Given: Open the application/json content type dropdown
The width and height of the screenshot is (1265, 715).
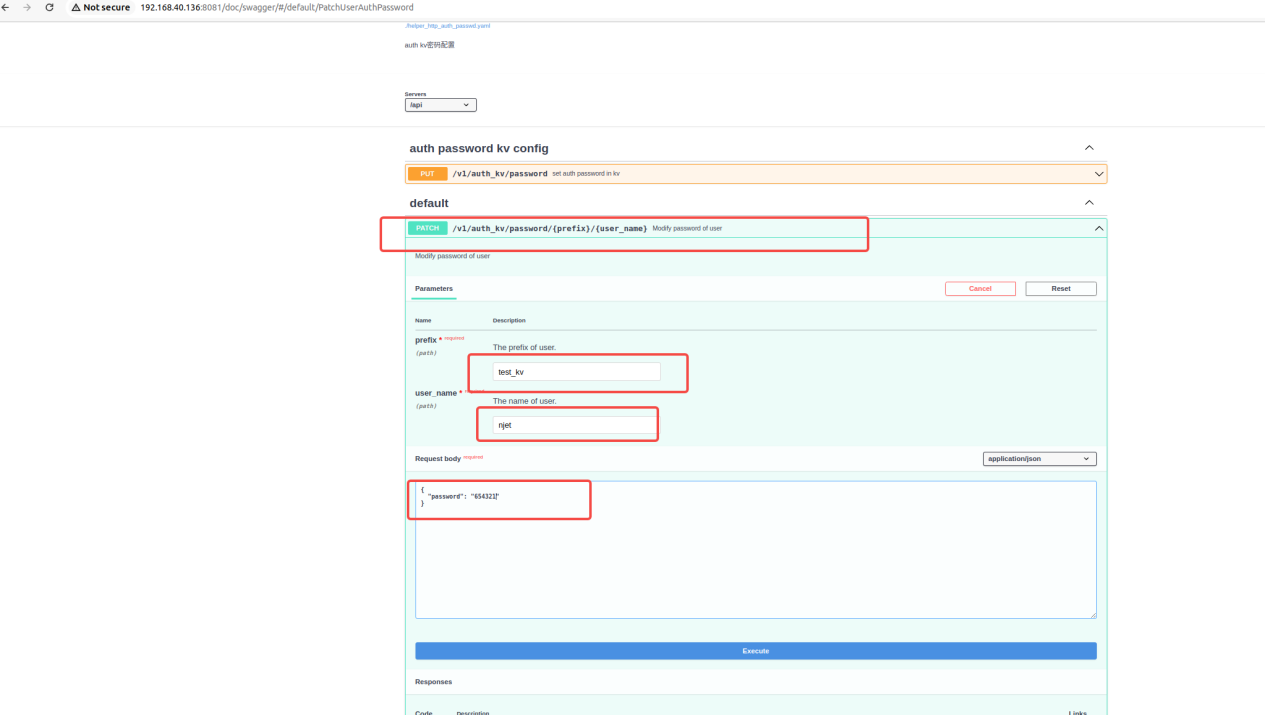Looking at the screenshot, I should click(1039, 459).
